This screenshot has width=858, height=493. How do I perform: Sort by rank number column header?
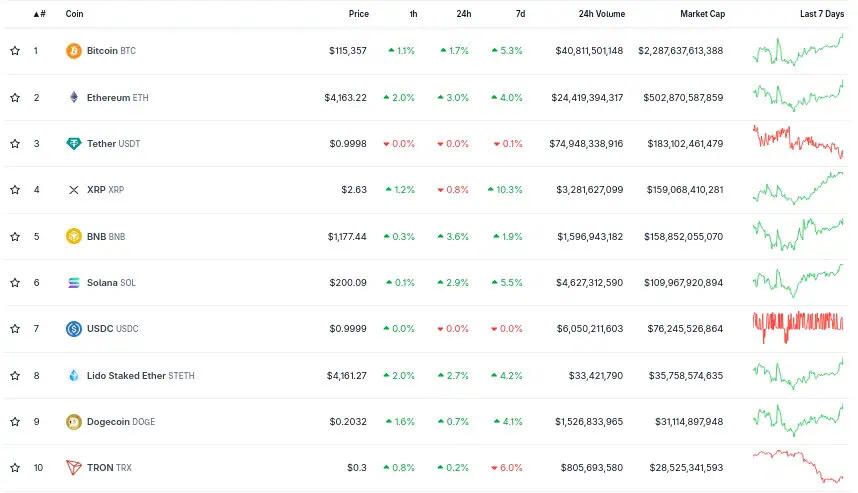pos(38,14)
